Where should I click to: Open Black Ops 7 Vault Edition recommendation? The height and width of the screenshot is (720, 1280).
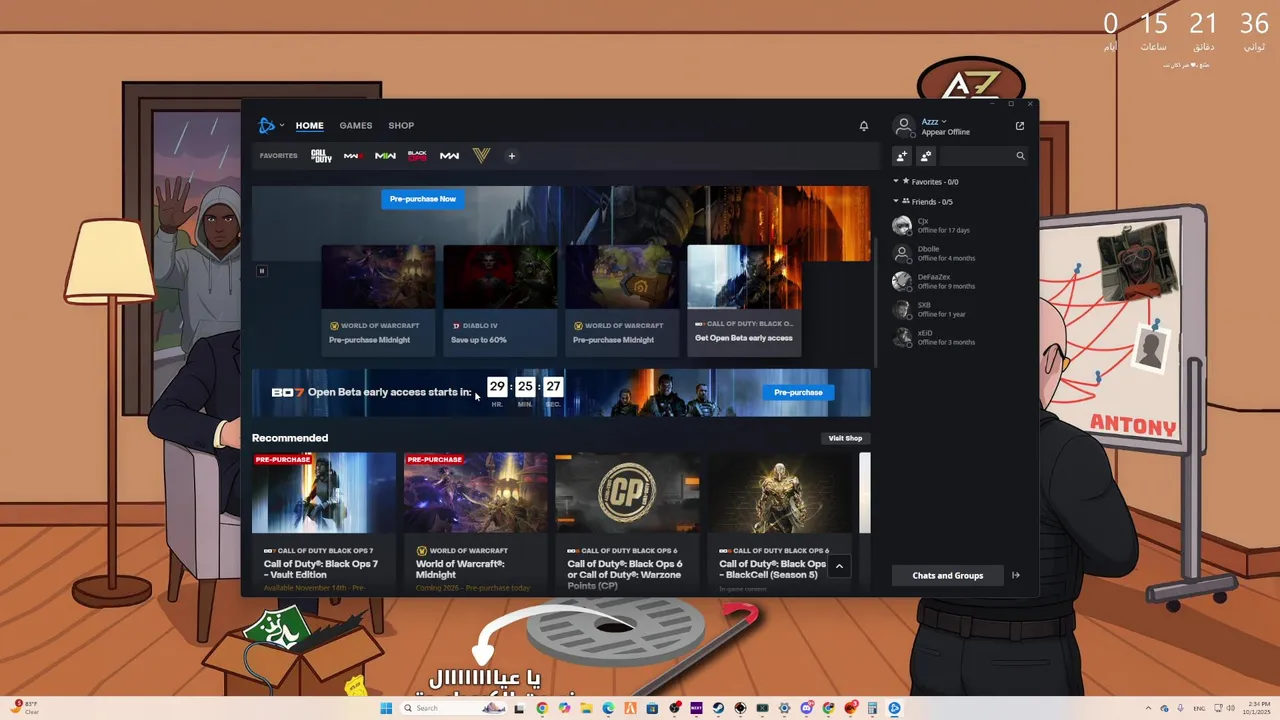pyautogui.click(x=323, y=522)
